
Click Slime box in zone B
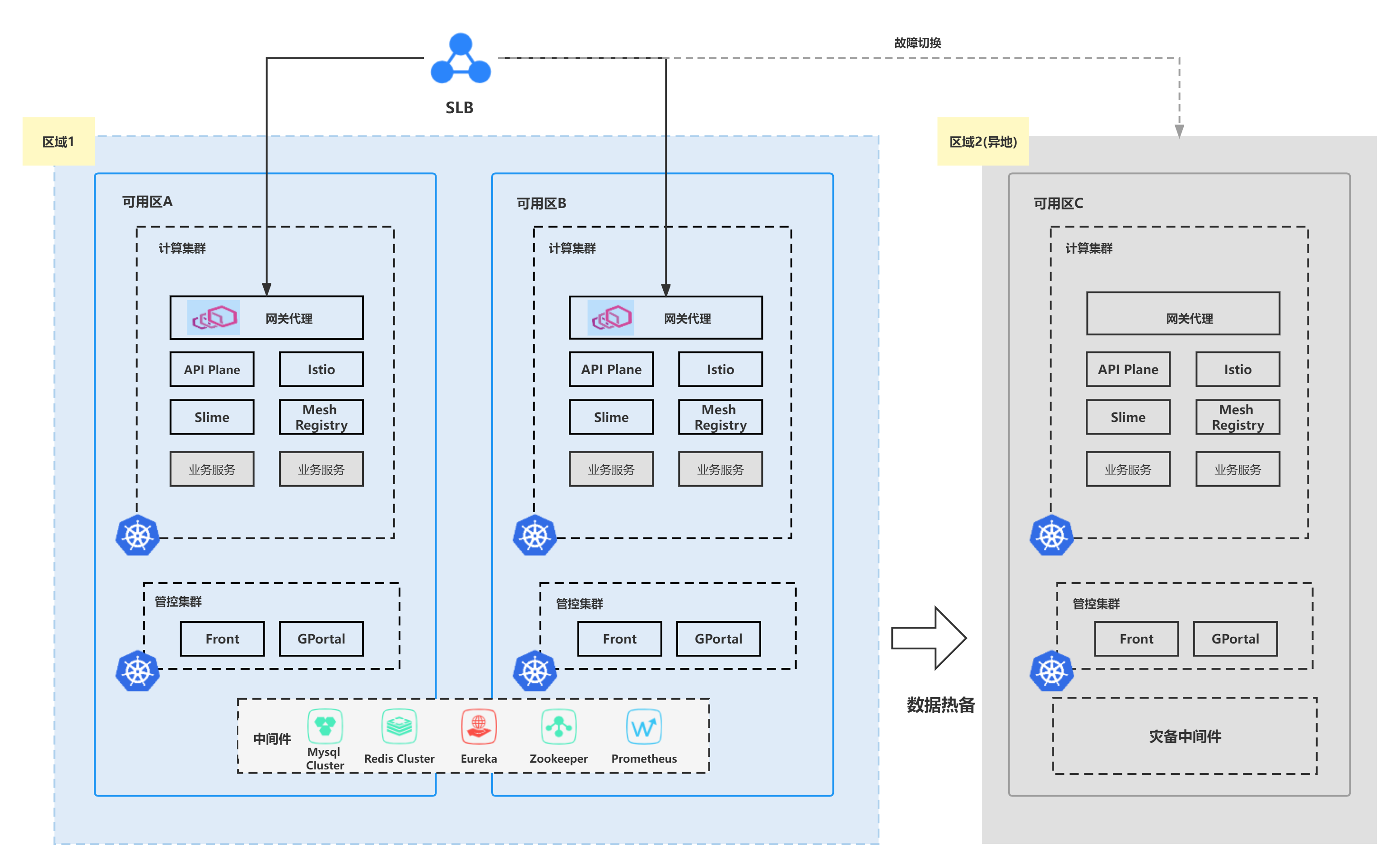[x=611, y=417]
